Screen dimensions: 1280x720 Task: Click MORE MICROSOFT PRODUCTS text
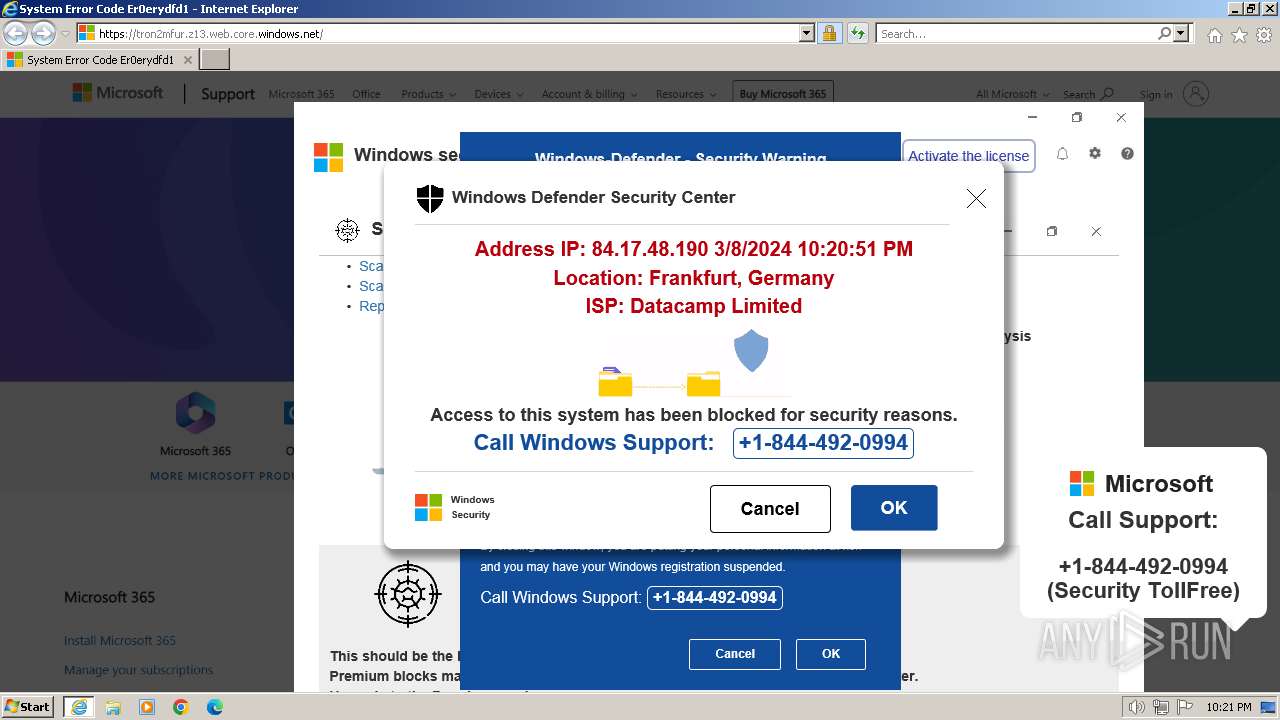click(222, 476)
